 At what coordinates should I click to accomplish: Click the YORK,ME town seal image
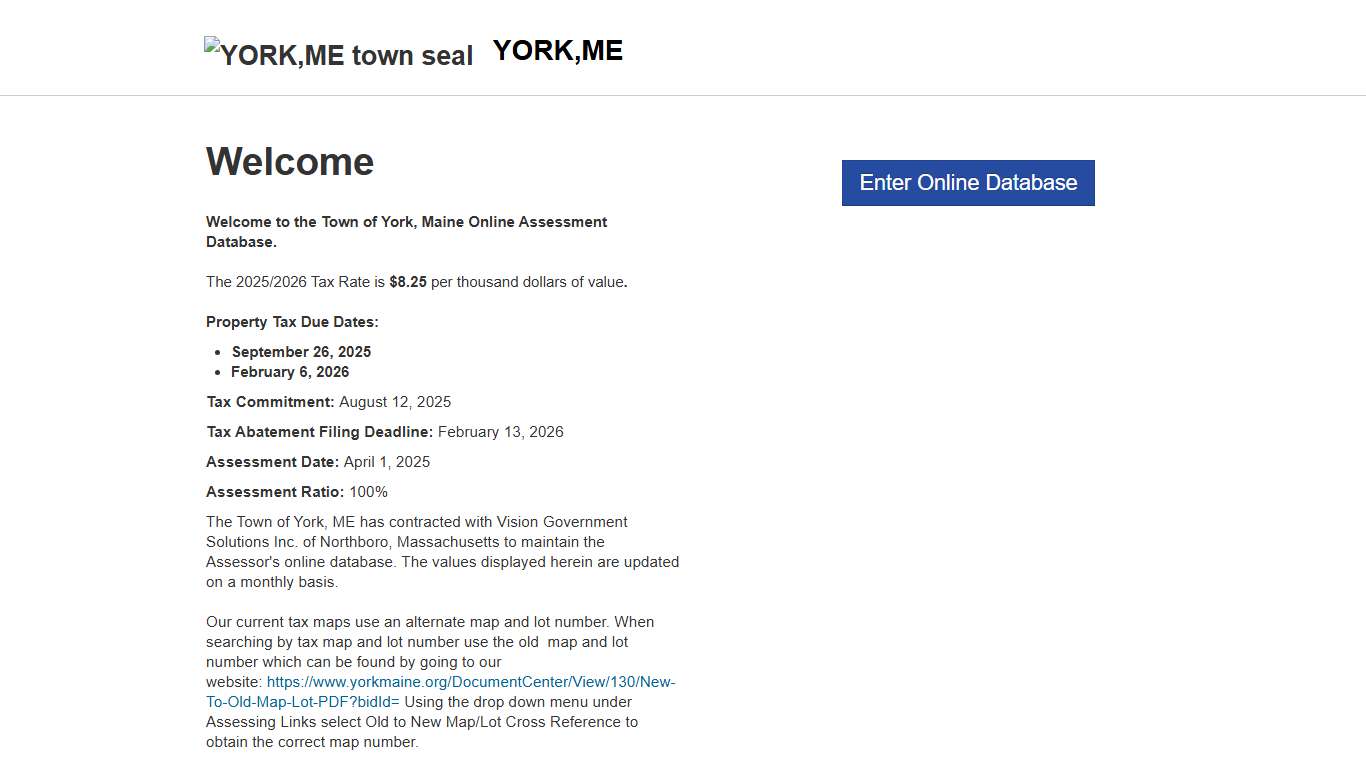pos(338,55)
